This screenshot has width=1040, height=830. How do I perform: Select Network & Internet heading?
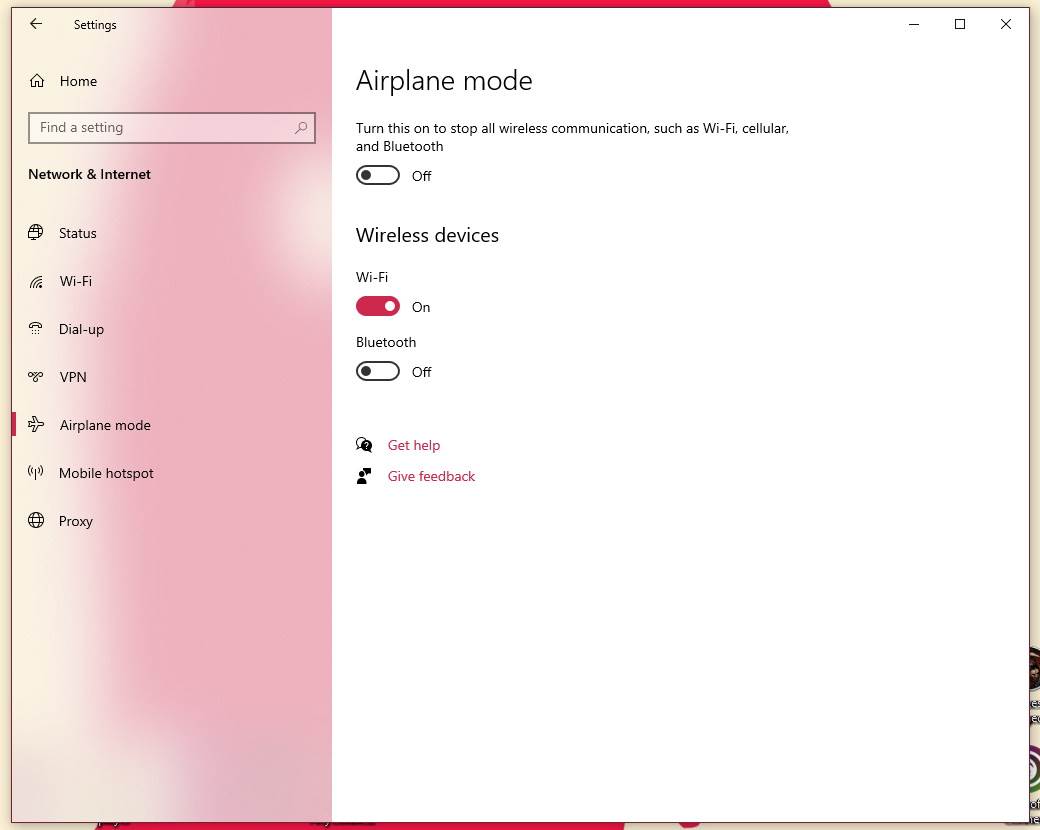click(89, 174)
